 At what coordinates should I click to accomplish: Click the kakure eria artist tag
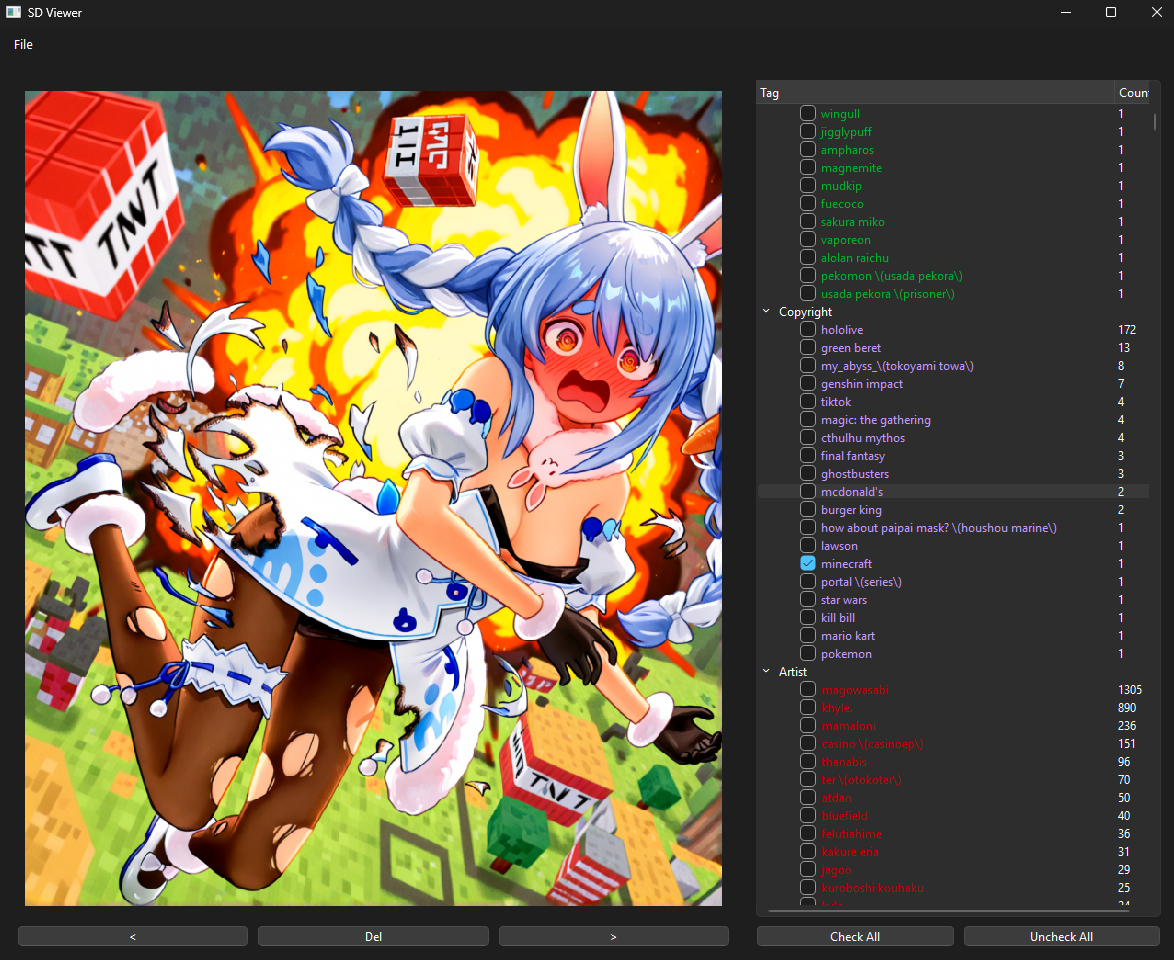849,851
